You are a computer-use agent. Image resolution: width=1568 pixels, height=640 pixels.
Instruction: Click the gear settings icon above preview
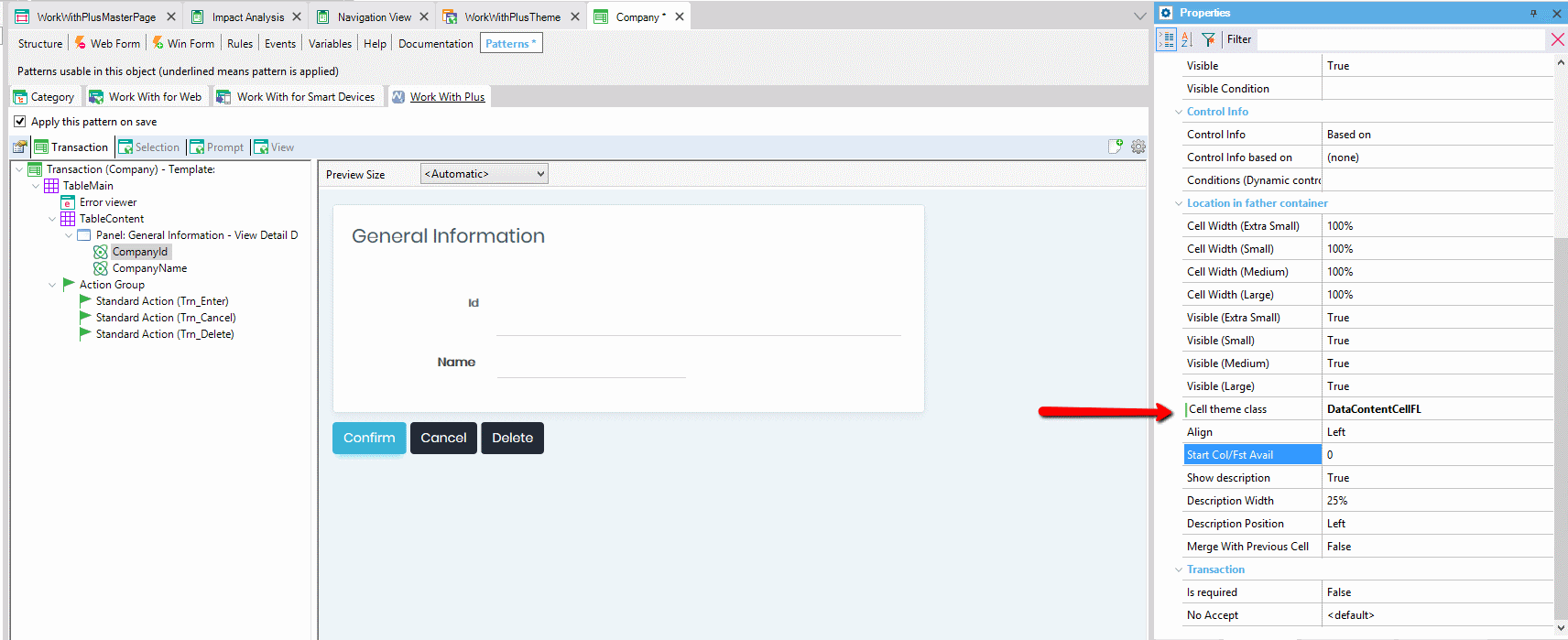pos(1138,146)
